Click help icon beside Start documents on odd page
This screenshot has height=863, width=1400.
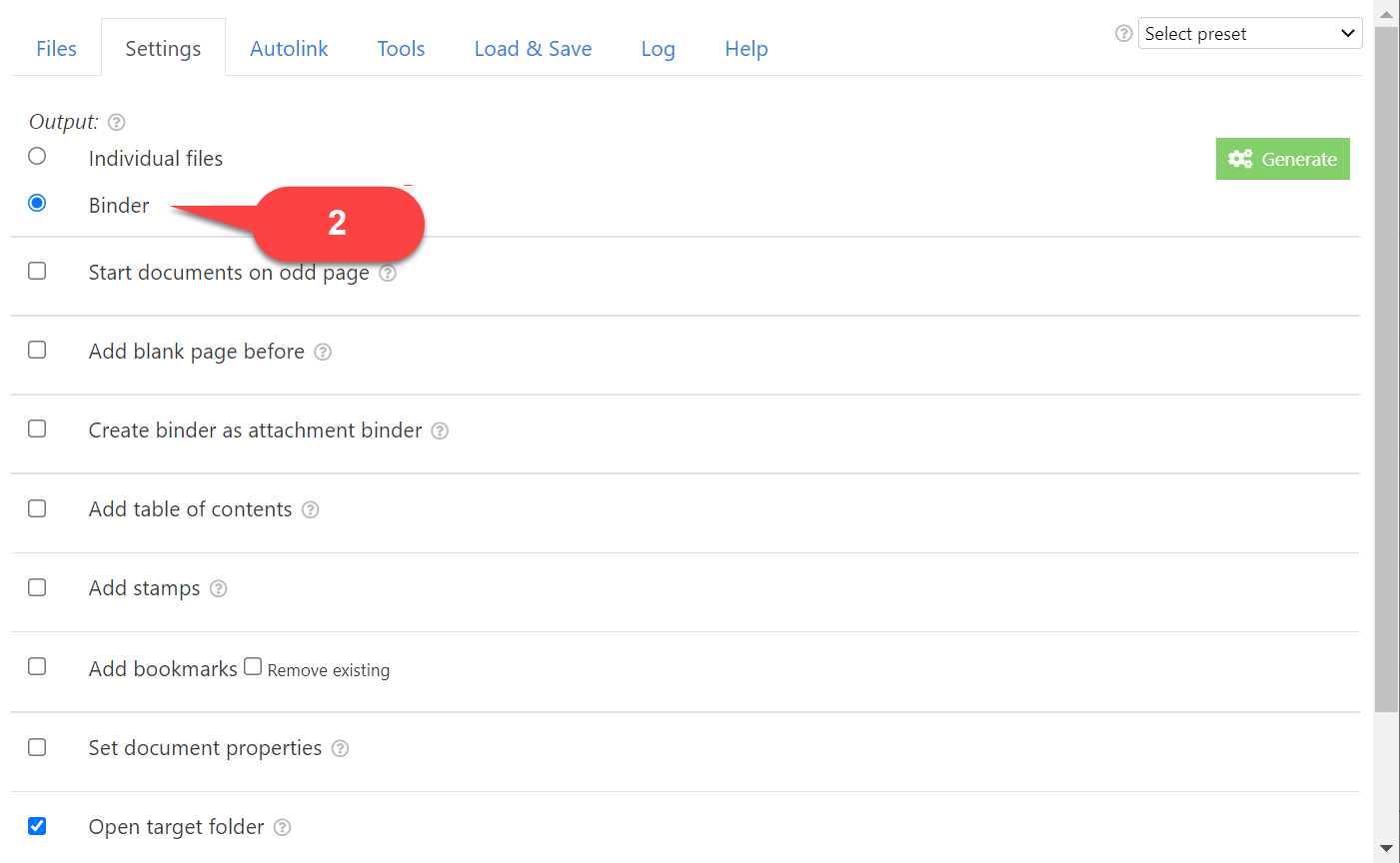coord(388,273)
